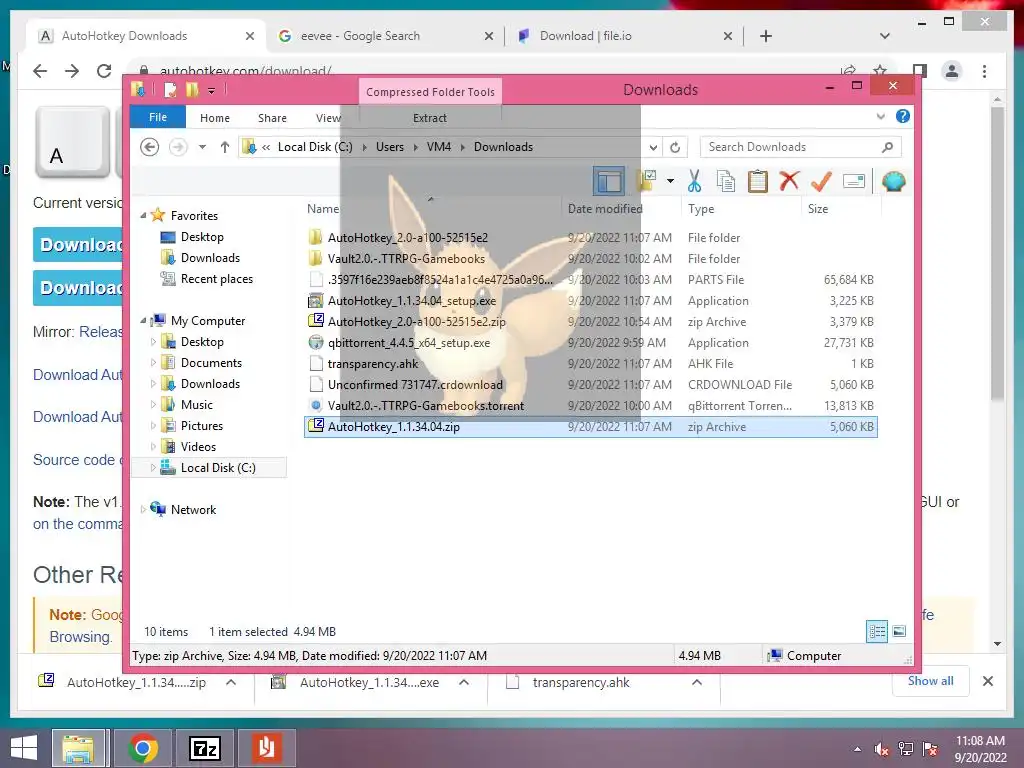Collapse the Favorites tree group
Viewport: 1024px width, 768px height.
[144, 216]
